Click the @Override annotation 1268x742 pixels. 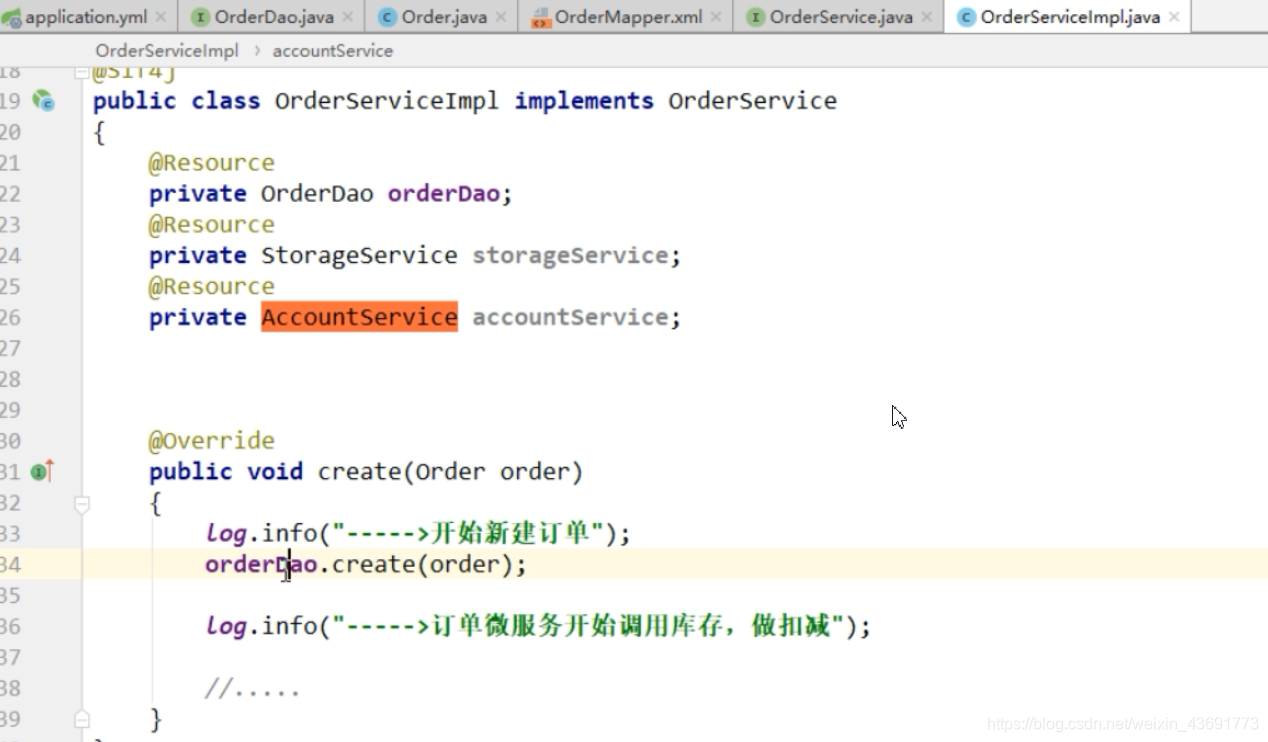point(211,440)
